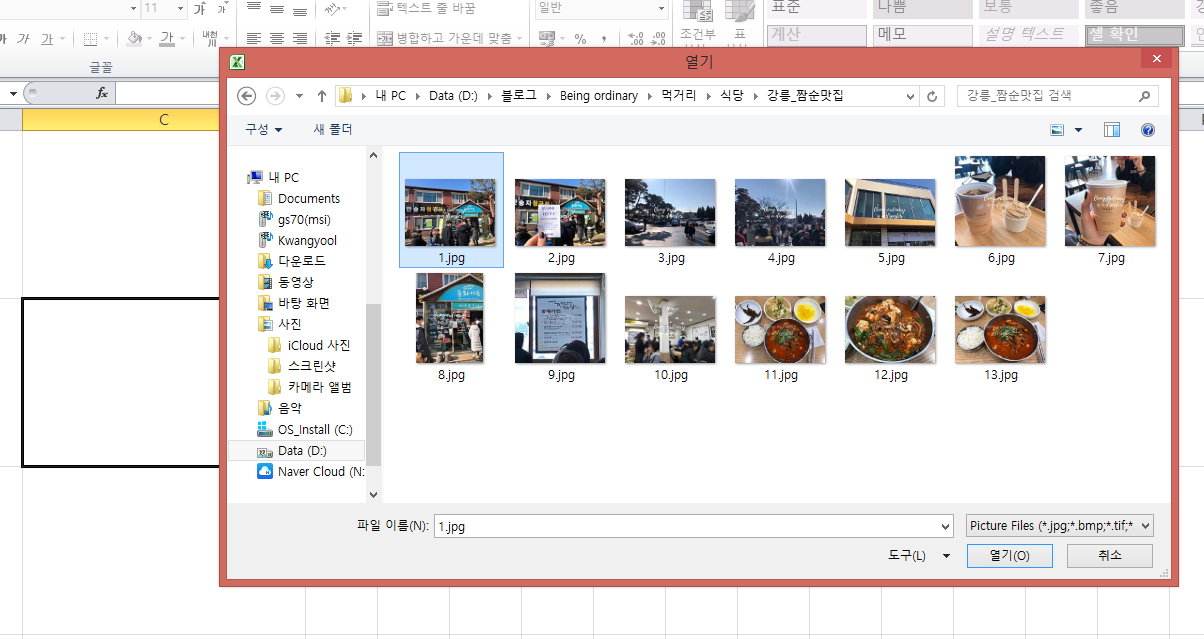Create a new folder with 새 폴더

coord(332,129)
